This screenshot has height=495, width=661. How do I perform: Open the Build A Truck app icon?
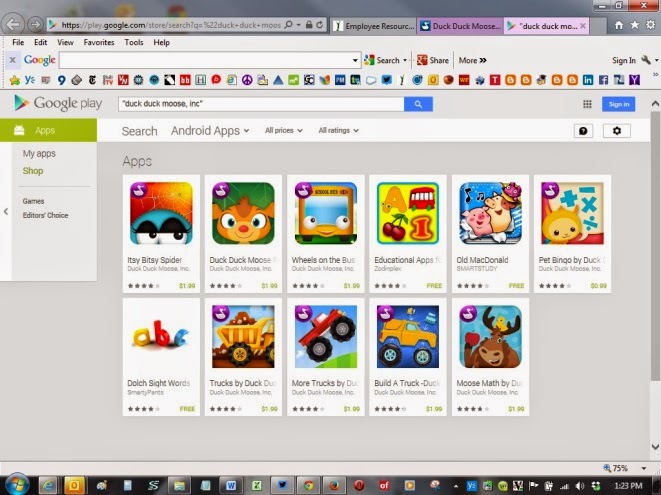tap(408, 336)
